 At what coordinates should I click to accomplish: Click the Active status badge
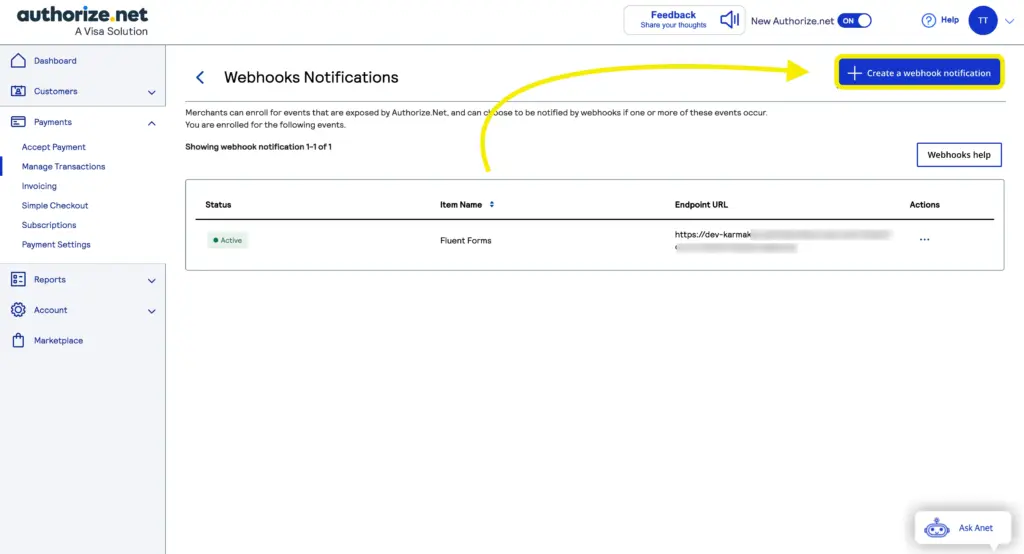coord(227,240)
